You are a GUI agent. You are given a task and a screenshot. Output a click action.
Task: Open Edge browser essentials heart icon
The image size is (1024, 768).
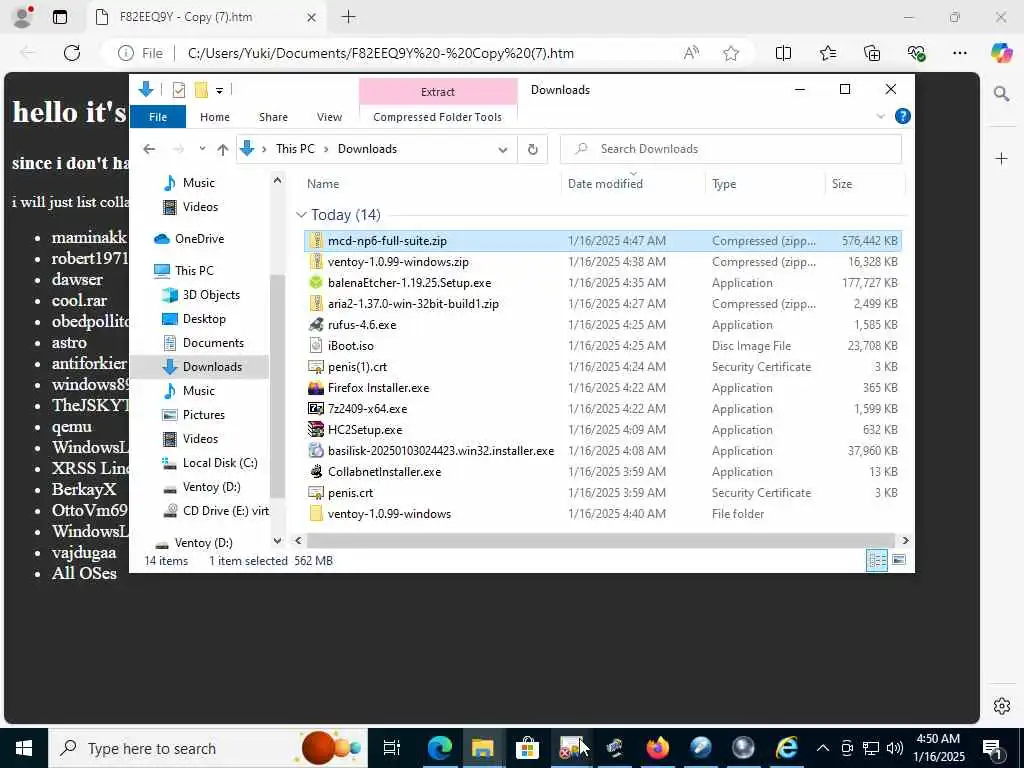(x=916, y=53)
